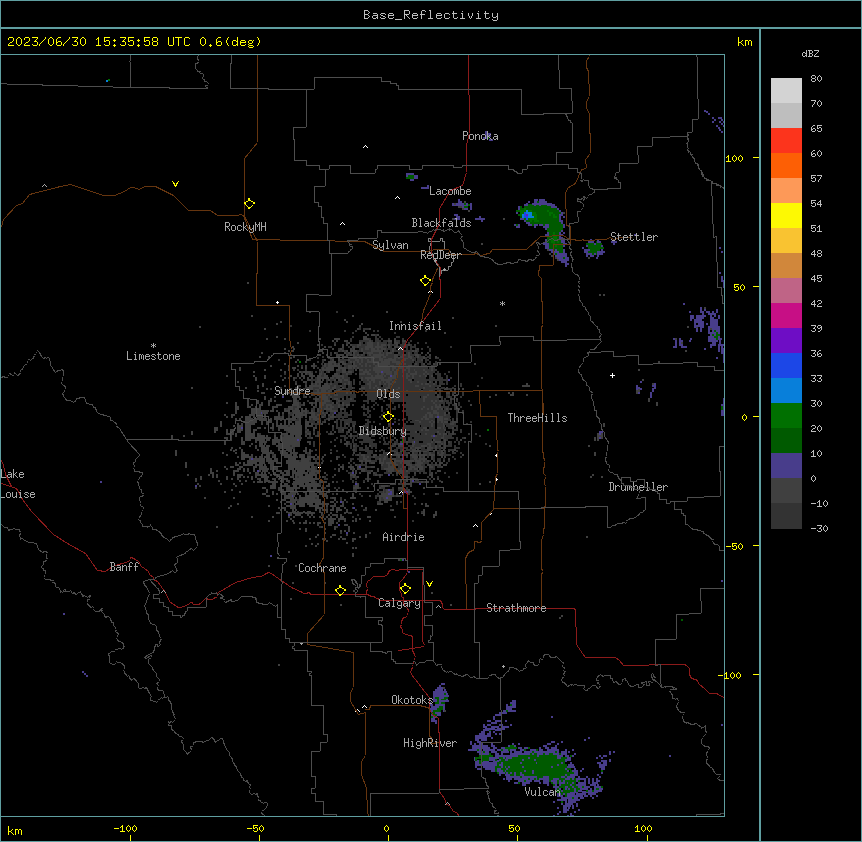Click the Banff label
The height and width of the screenshot is (842, 862).
124,567
